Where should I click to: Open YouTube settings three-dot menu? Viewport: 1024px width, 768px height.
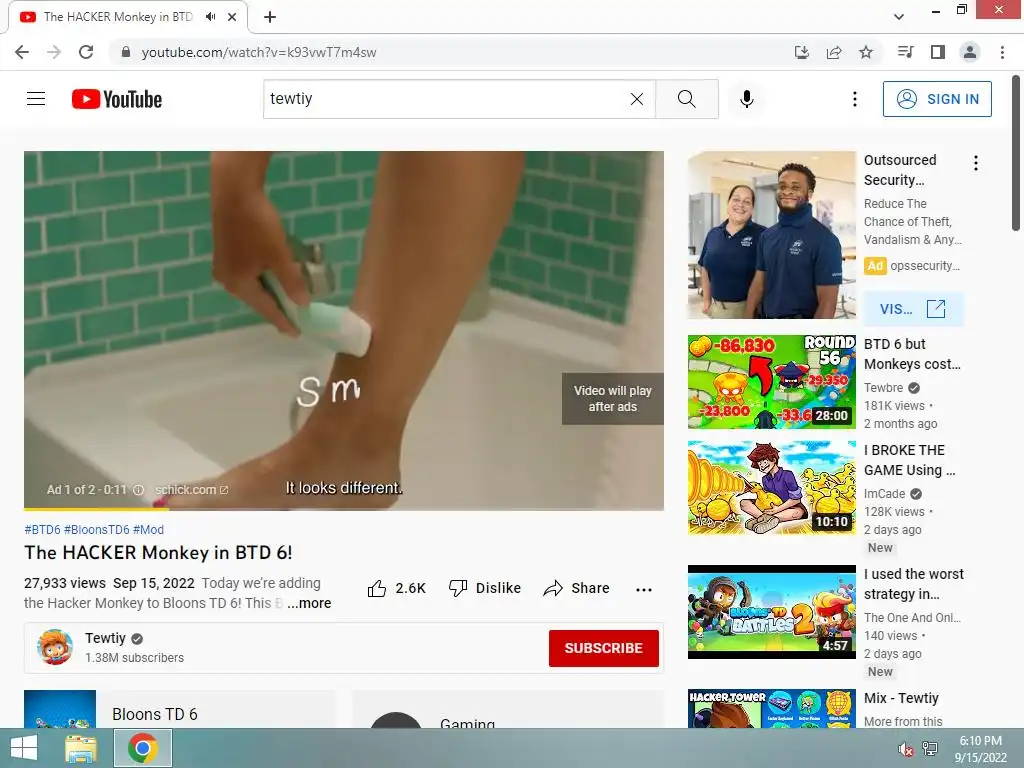tap(854, 99)
